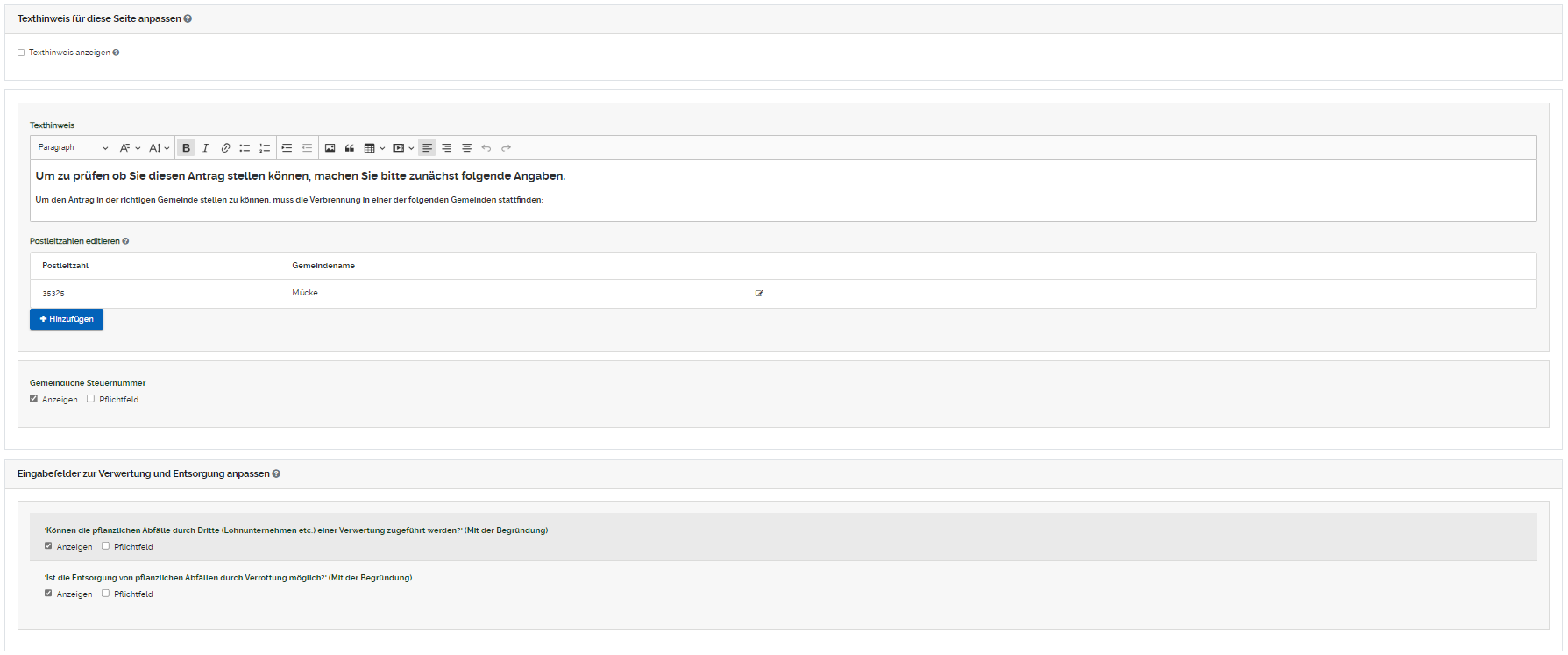The width and height of the screenshot is (1568, 655).
Task: Insert an image into the text
Action: point(330,148)
